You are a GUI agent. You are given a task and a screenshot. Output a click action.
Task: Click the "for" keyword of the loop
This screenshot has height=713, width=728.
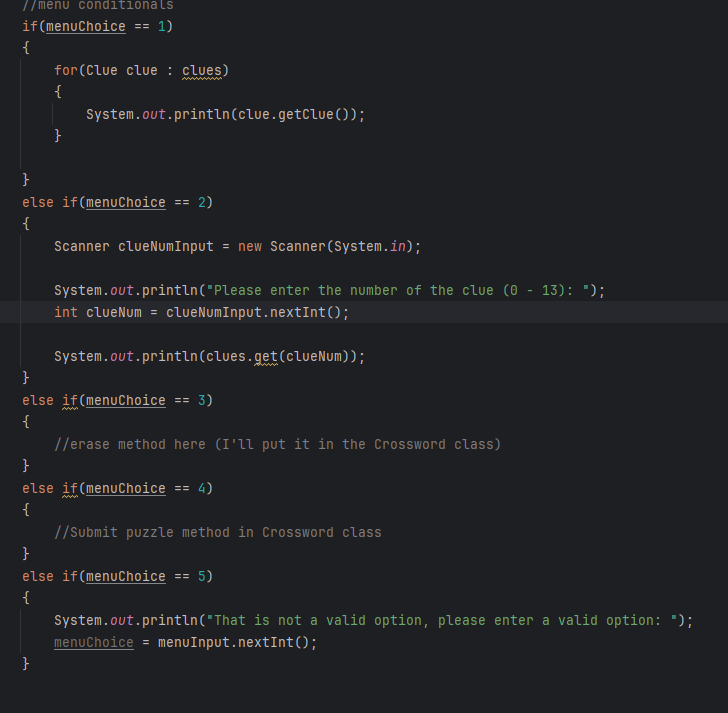65,70
